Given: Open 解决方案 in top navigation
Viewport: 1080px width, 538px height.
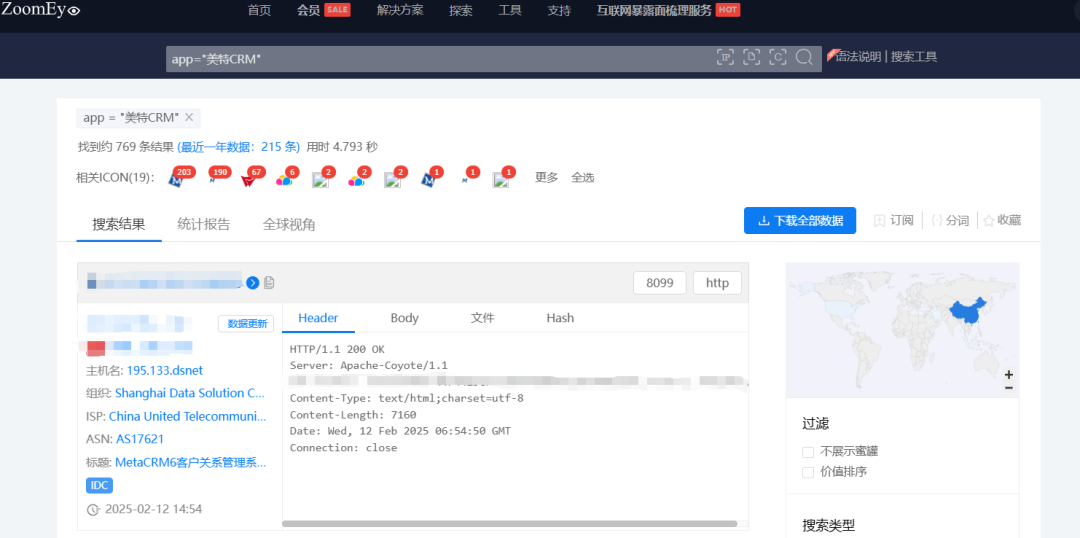Looking at the screenshot, I should pyautogui.click(x=401, y=10).
